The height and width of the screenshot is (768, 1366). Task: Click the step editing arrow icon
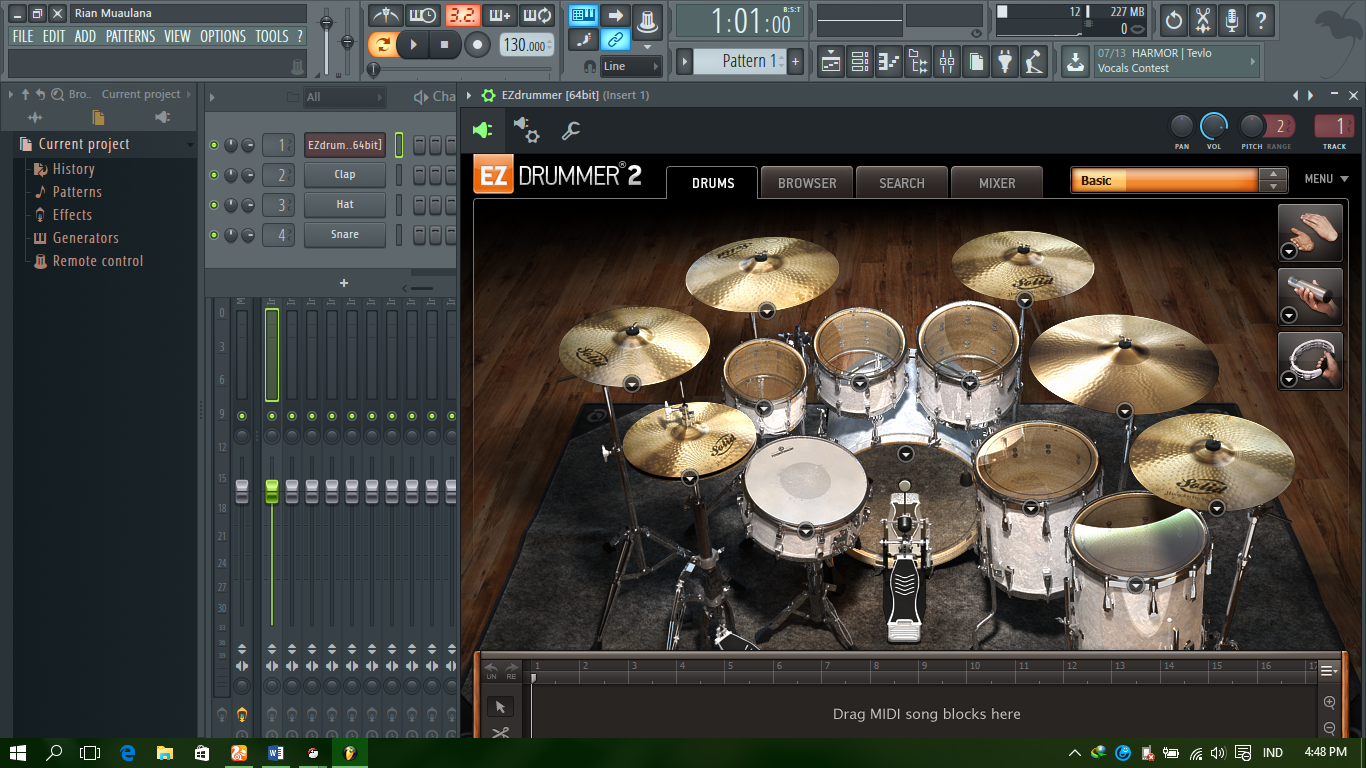616,15
